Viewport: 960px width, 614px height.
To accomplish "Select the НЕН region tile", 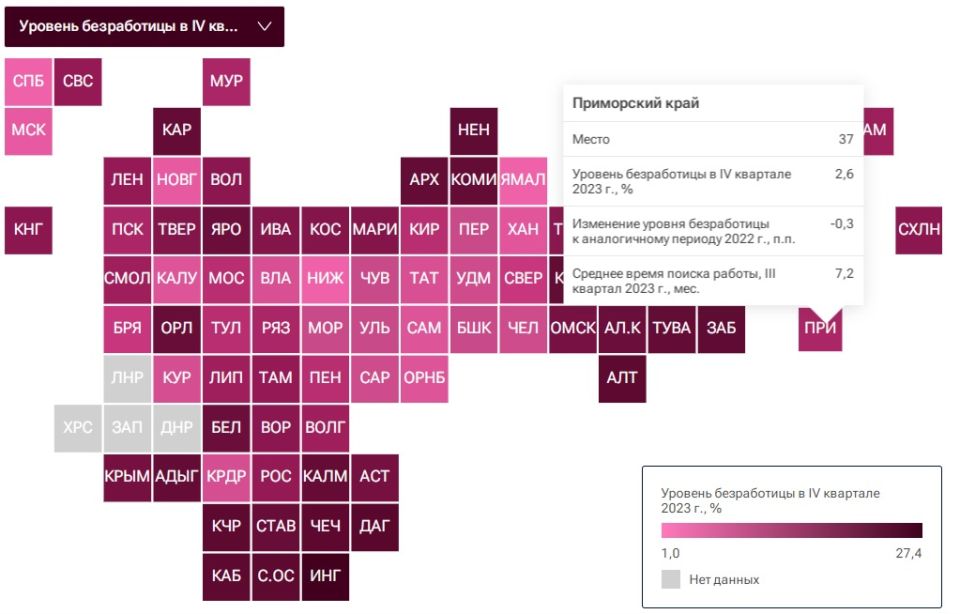I will click(473, 131).
